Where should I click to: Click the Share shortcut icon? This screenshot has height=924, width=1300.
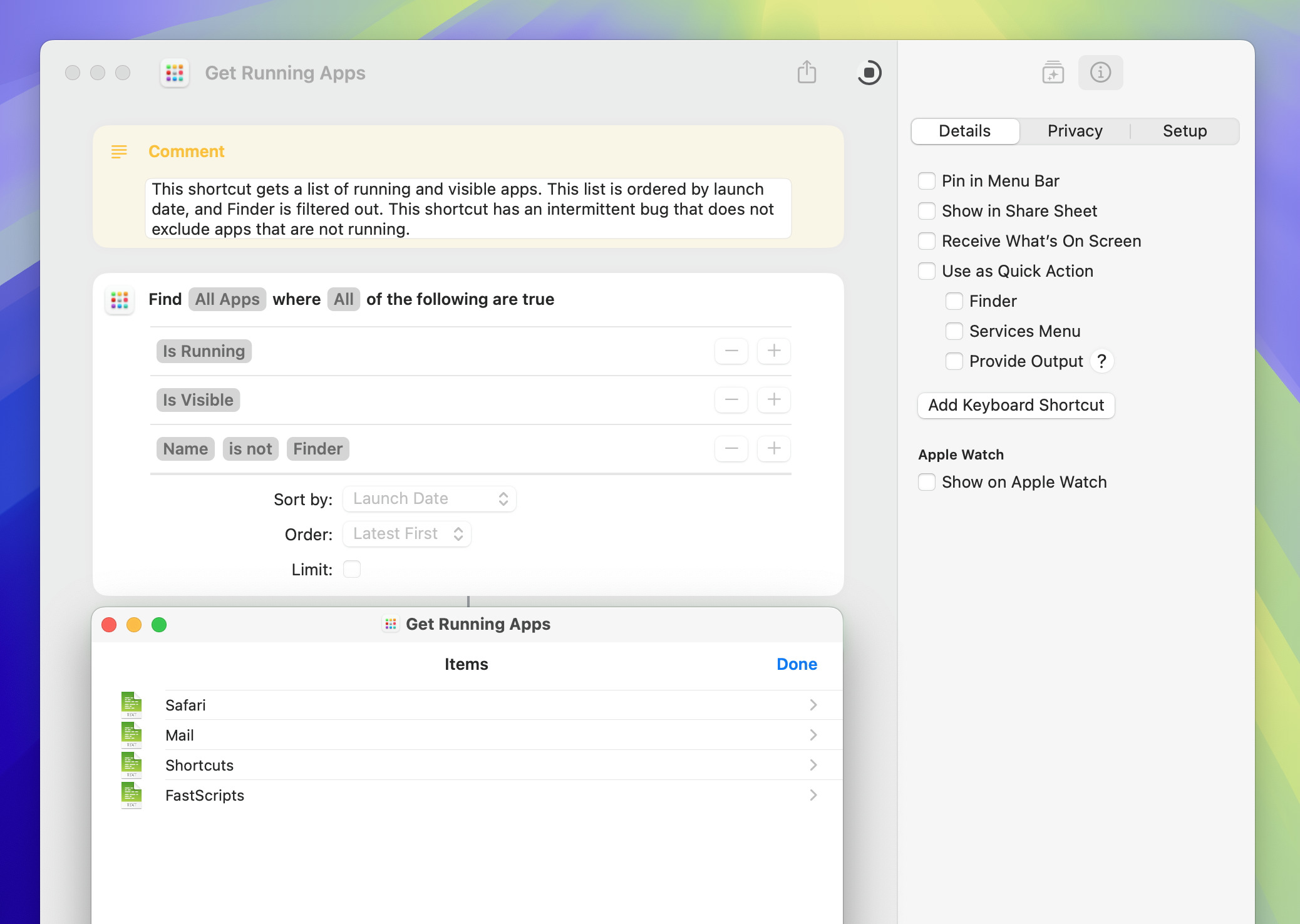coord(807,73)
